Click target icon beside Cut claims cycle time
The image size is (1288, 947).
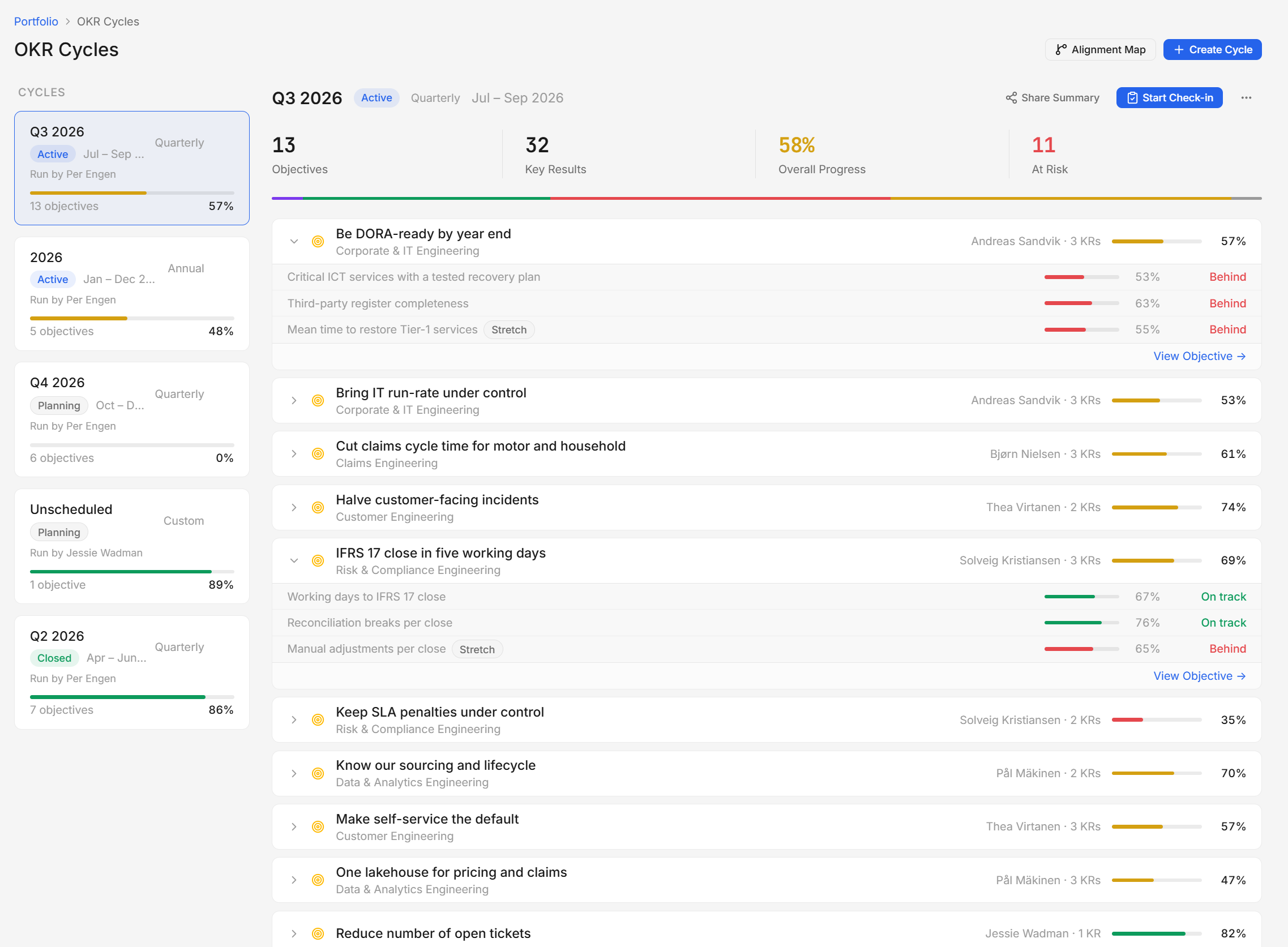318,454
